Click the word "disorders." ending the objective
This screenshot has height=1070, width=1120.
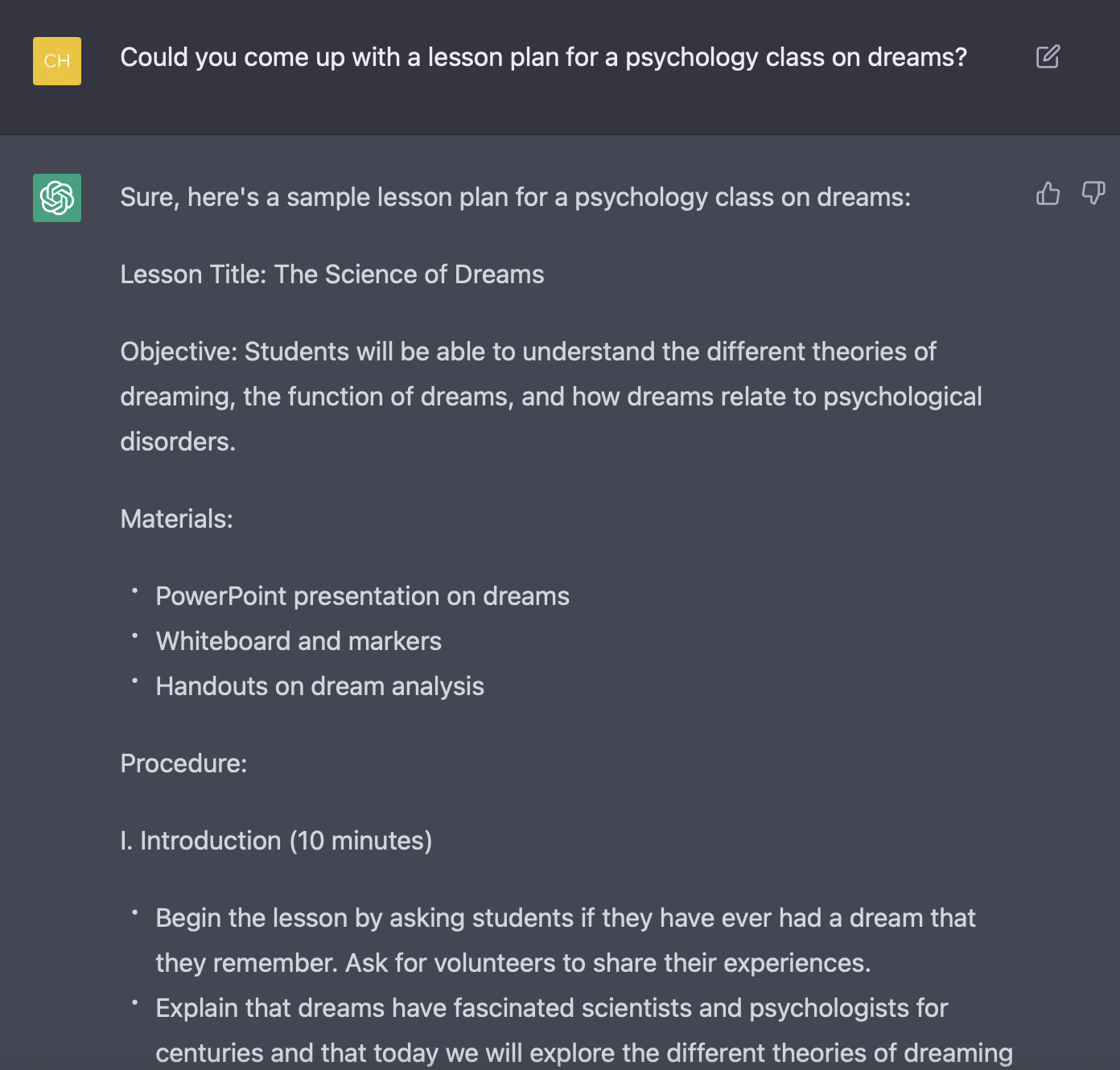[178, 442]
